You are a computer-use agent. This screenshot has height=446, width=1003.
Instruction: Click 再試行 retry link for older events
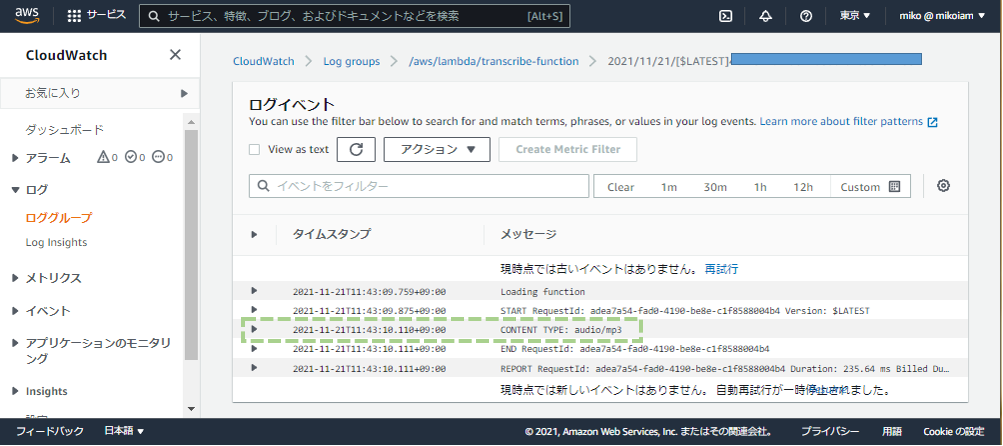(722, 269)
